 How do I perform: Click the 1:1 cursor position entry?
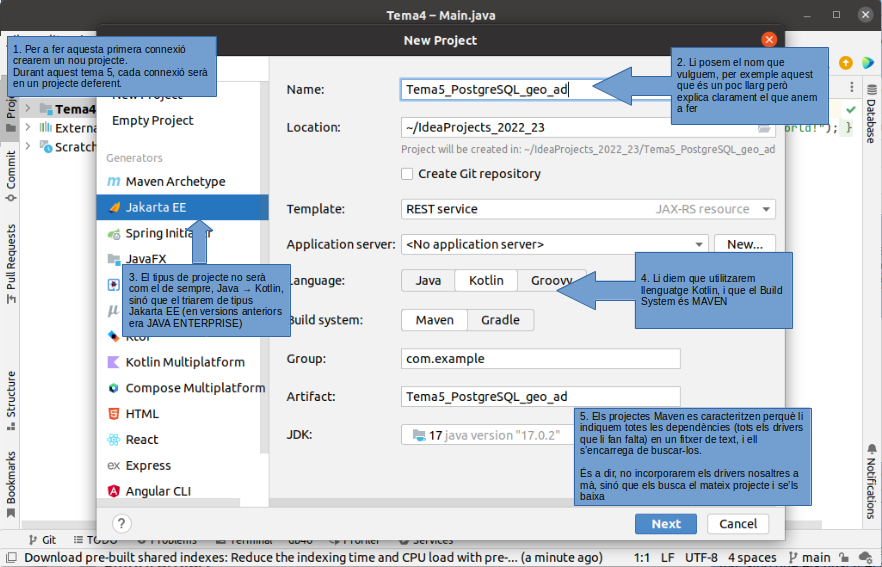(x=642, y=558)
